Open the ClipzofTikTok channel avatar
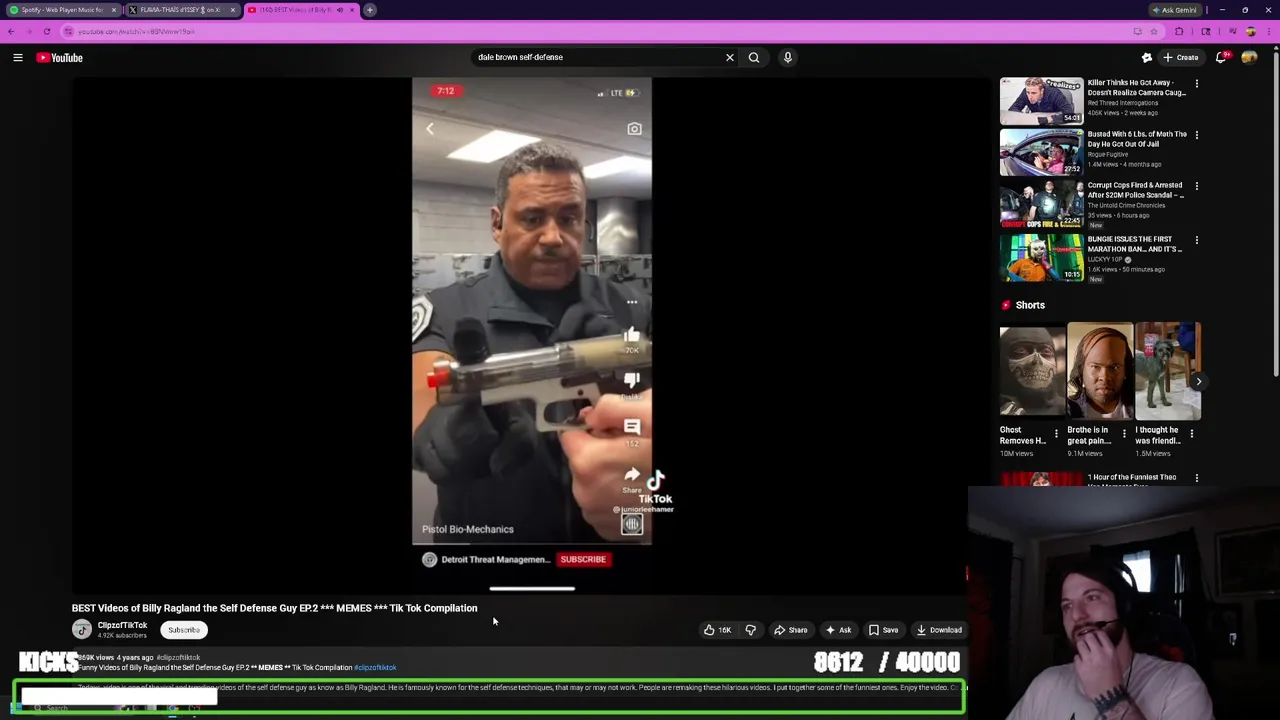1280x720 pixels. click(x=82, y=629)
